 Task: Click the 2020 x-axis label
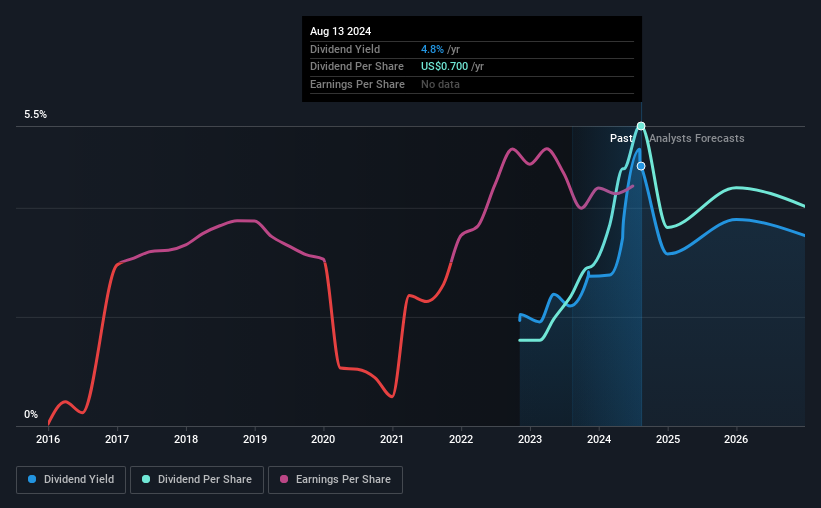(x=323, y=439)
